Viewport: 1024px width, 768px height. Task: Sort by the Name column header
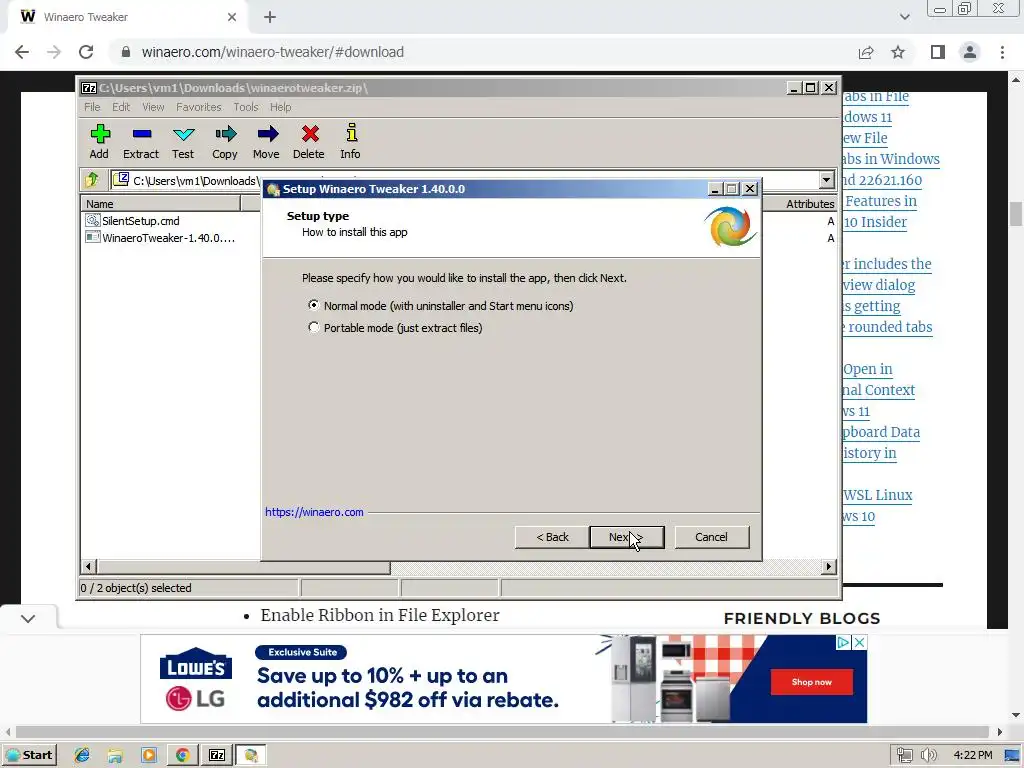coord(161,204)
